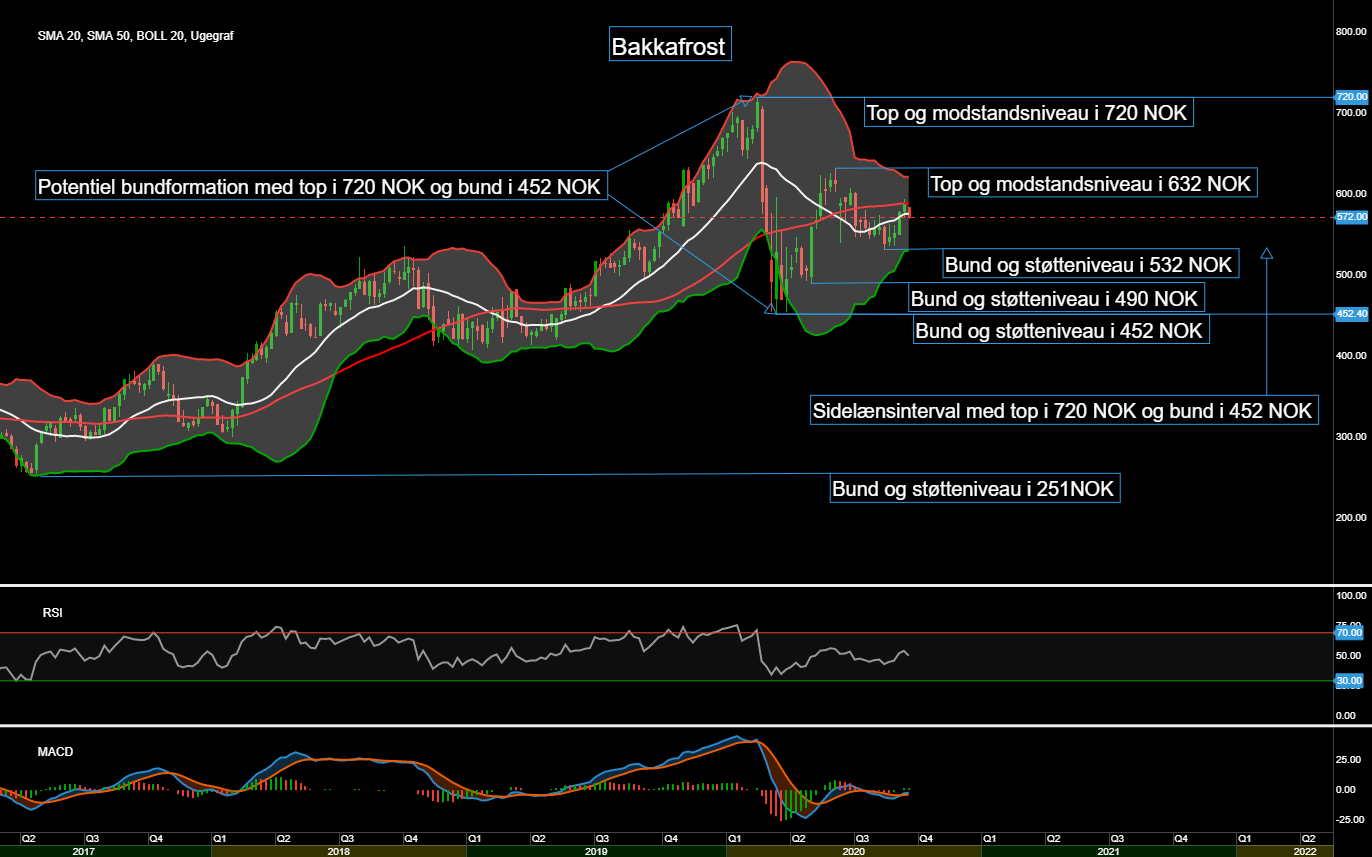This screenshot has width=1372, height=857.
Task: Click the 2021 year label on the time axis
Action: [x=1108, y=851]
